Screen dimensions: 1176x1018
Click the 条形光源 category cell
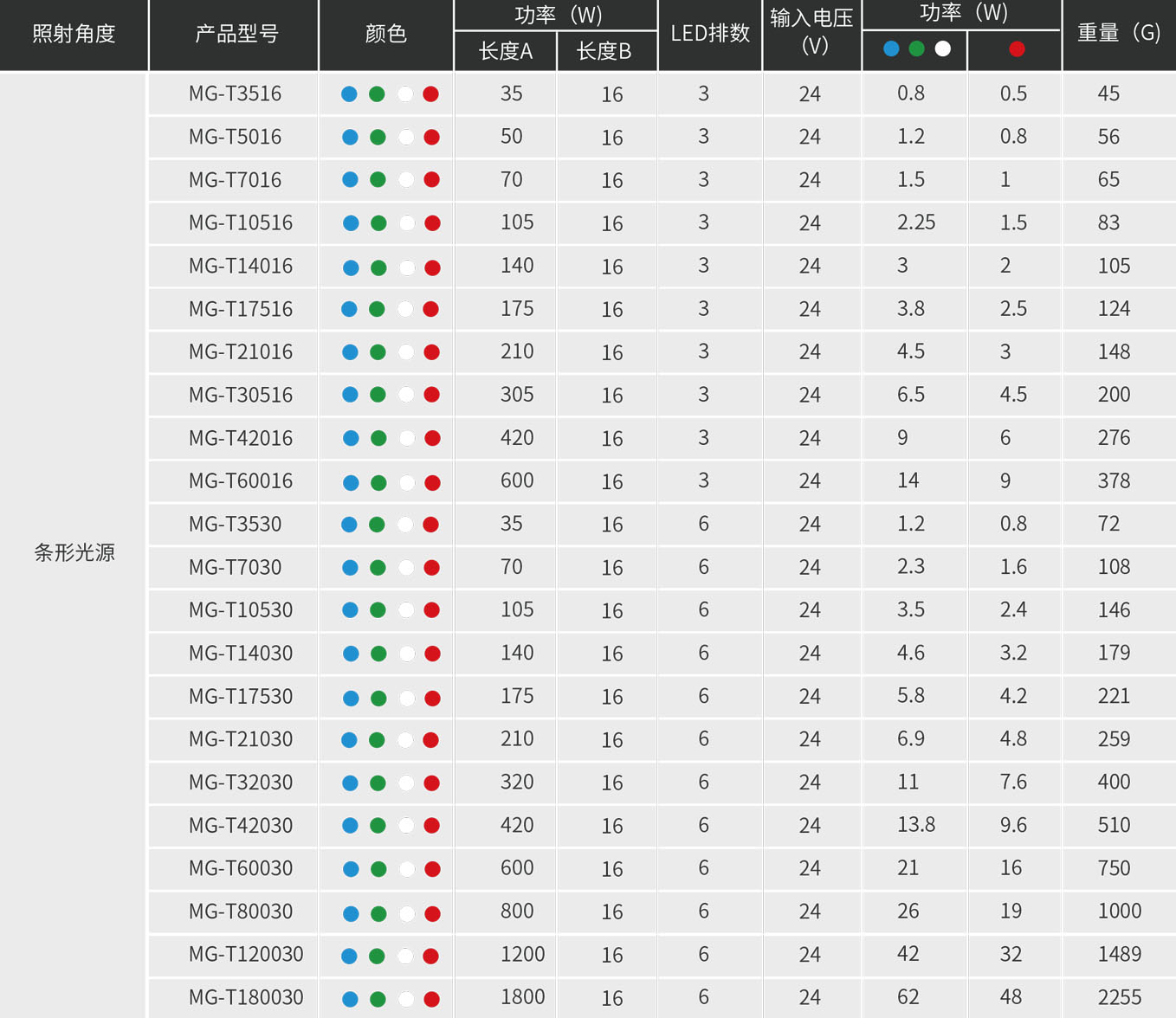click(x=74, y=552)
